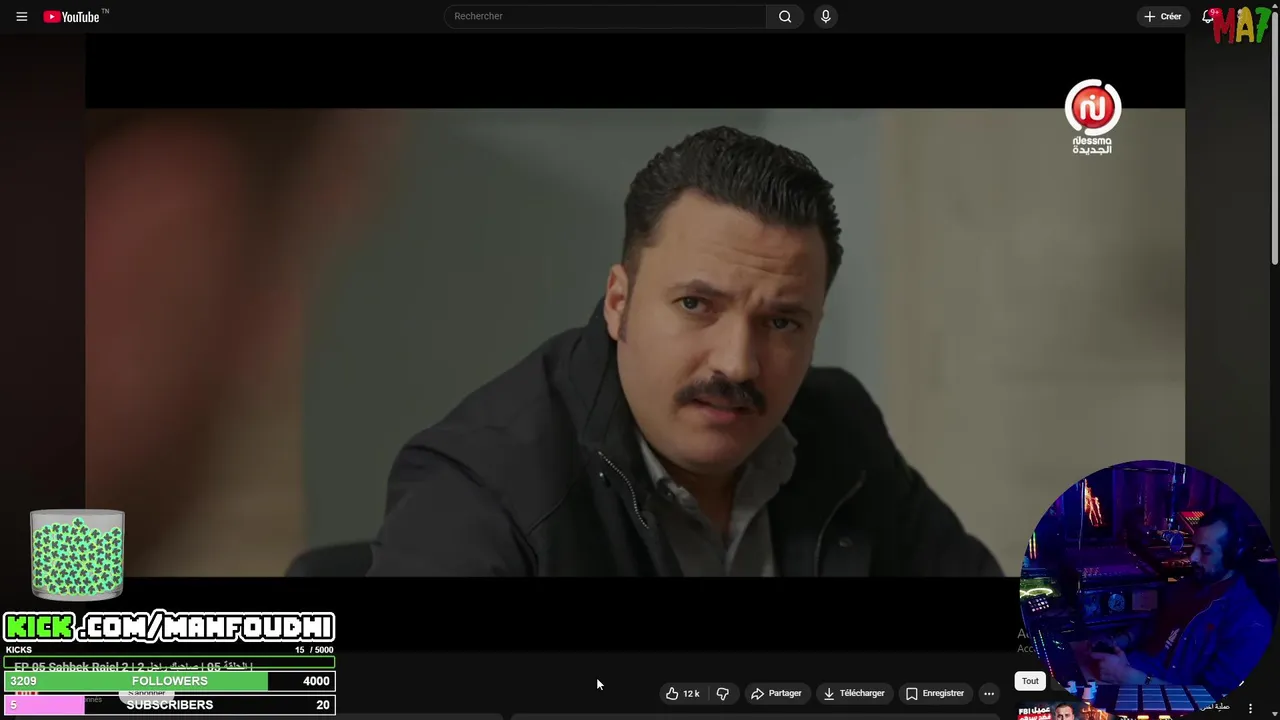This screenshot has height=720, width=1280.
Task: Click the down arrow of page scrollbar
Action: click(1275, 713)
